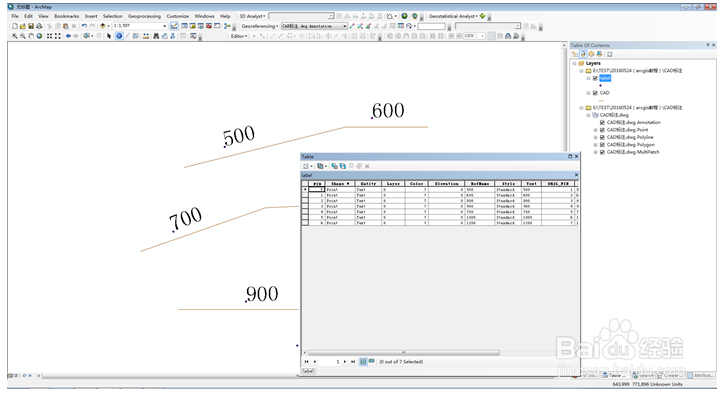Show all records button in Table footer
This screenshot has height=396, width=725.
pyautogui.click(x=363, y=361)
